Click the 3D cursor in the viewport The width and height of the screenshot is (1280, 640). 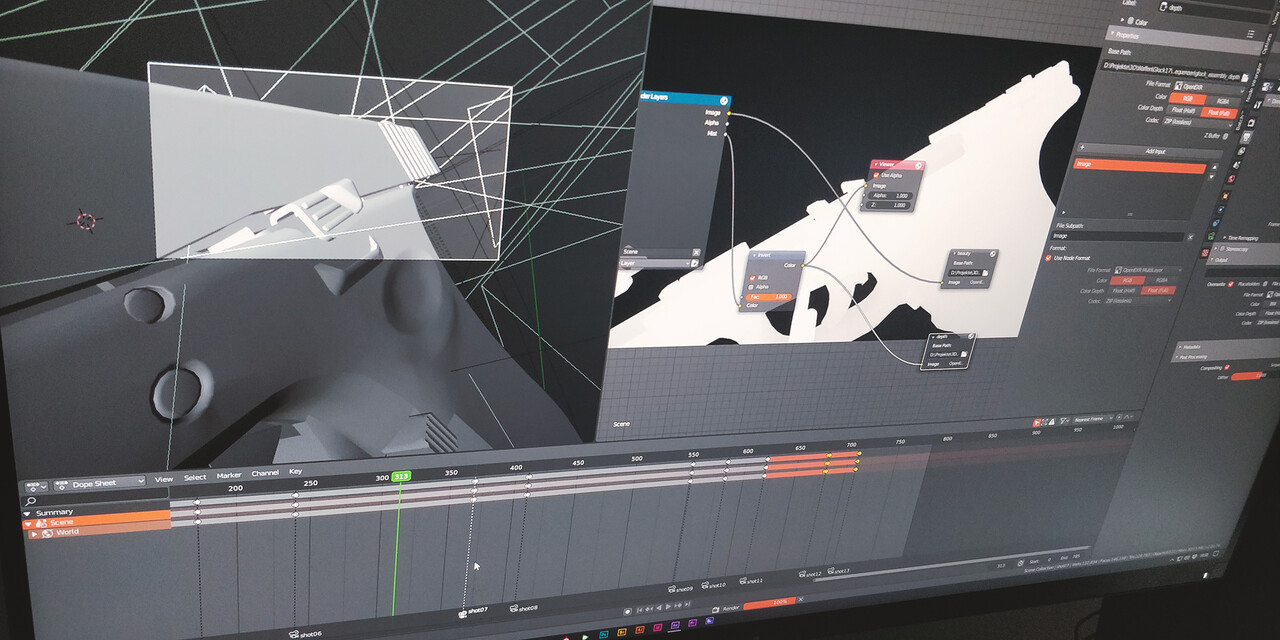point(86,220)
